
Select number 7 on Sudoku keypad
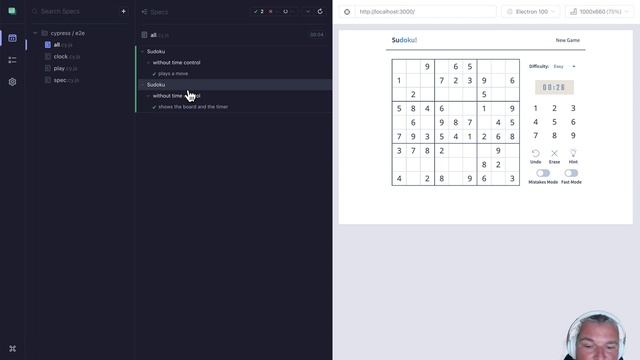[536, 135]
